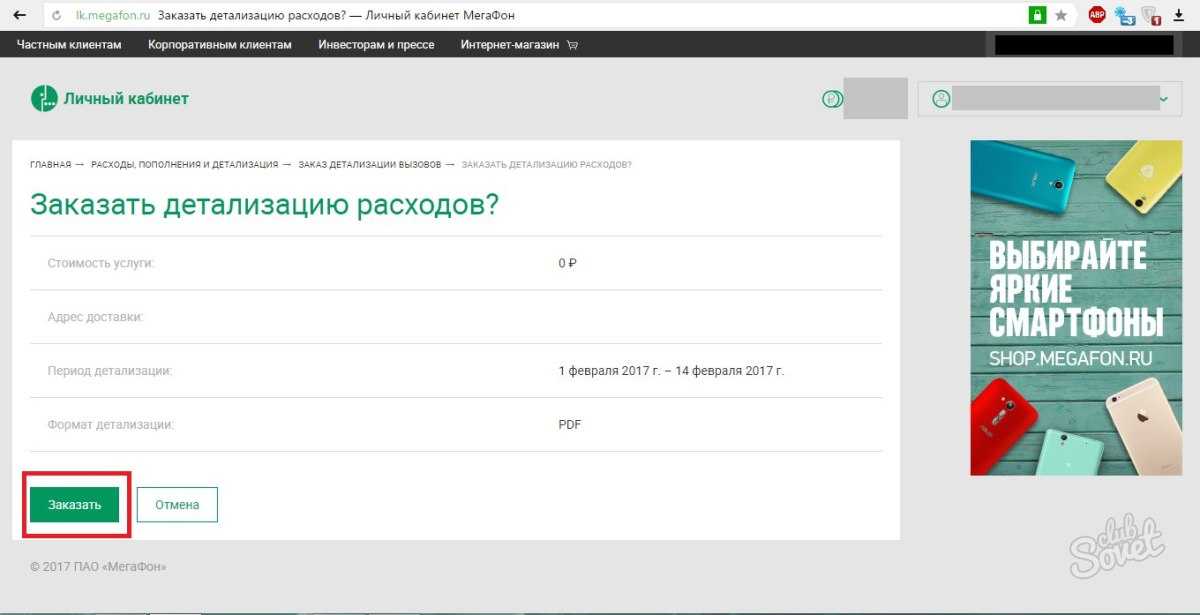Viewport: 1200px width, 615px height.
Task: Open Инвесторам и прессе menu item
Action: [376, 45]
